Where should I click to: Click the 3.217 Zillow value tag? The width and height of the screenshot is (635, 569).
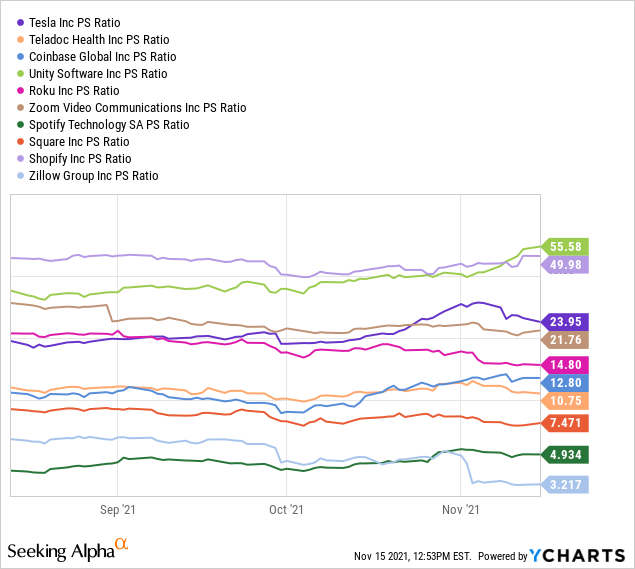pyautogui.click(x=565, y=484)
